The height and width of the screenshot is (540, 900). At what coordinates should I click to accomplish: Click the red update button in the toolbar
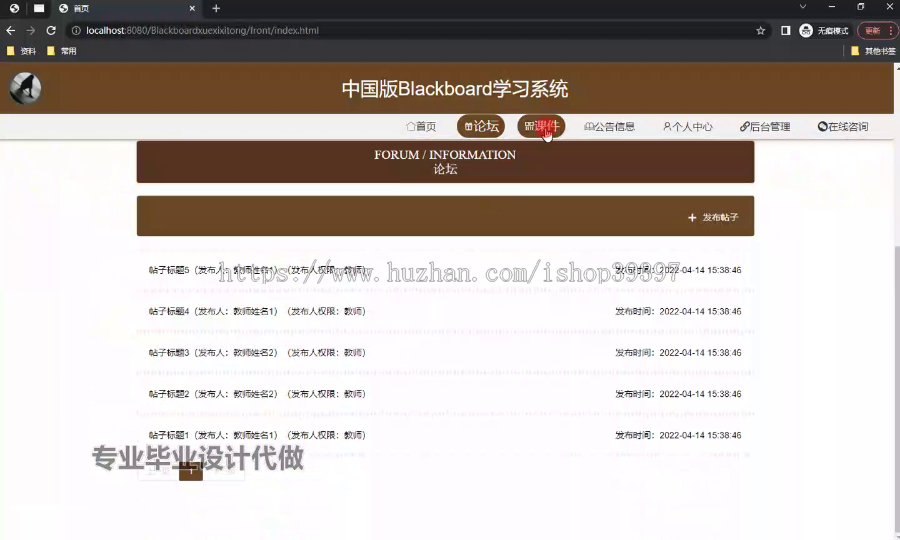point(876,30)
